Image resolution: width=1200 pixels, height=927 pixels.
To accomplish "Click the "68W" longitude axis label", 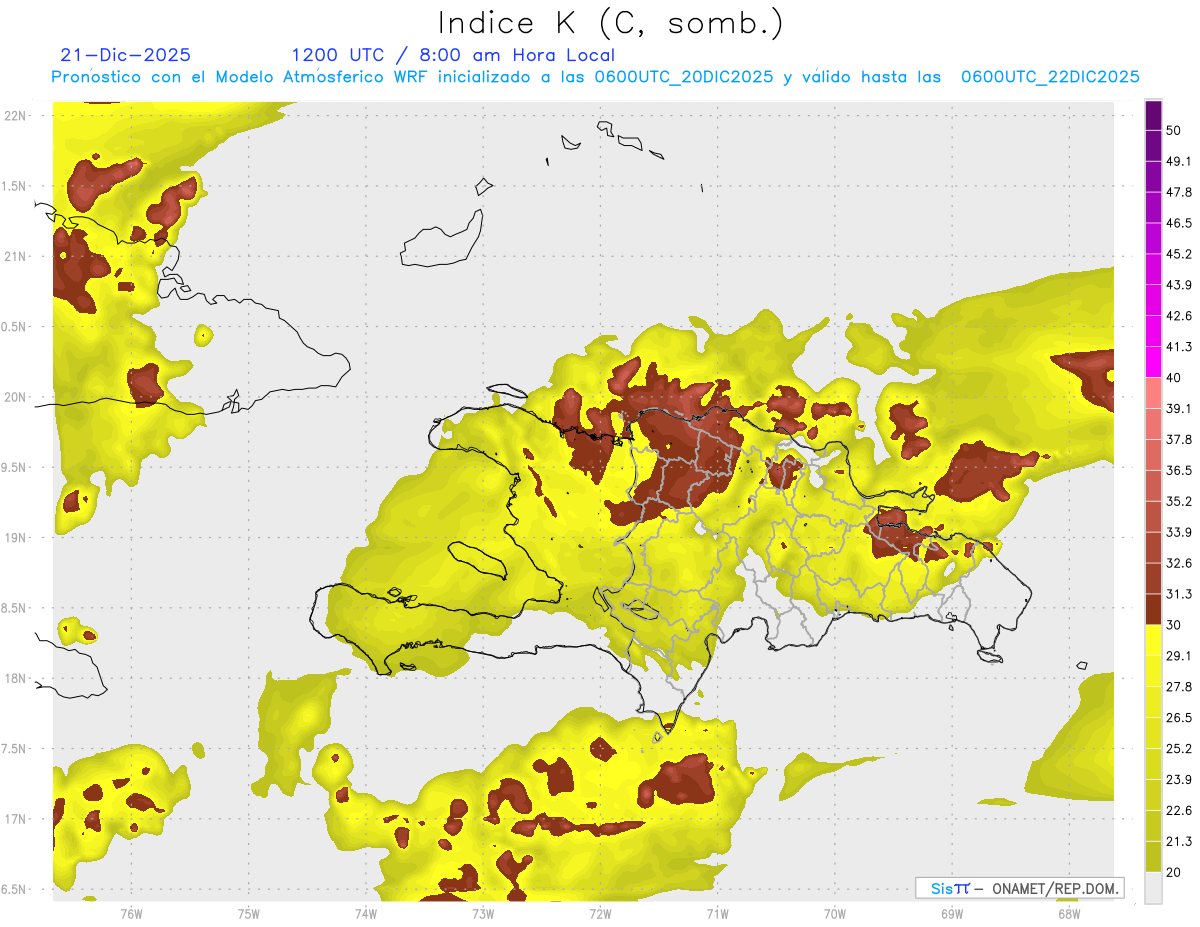I will pyautogui.click(x=1068, y=914).
